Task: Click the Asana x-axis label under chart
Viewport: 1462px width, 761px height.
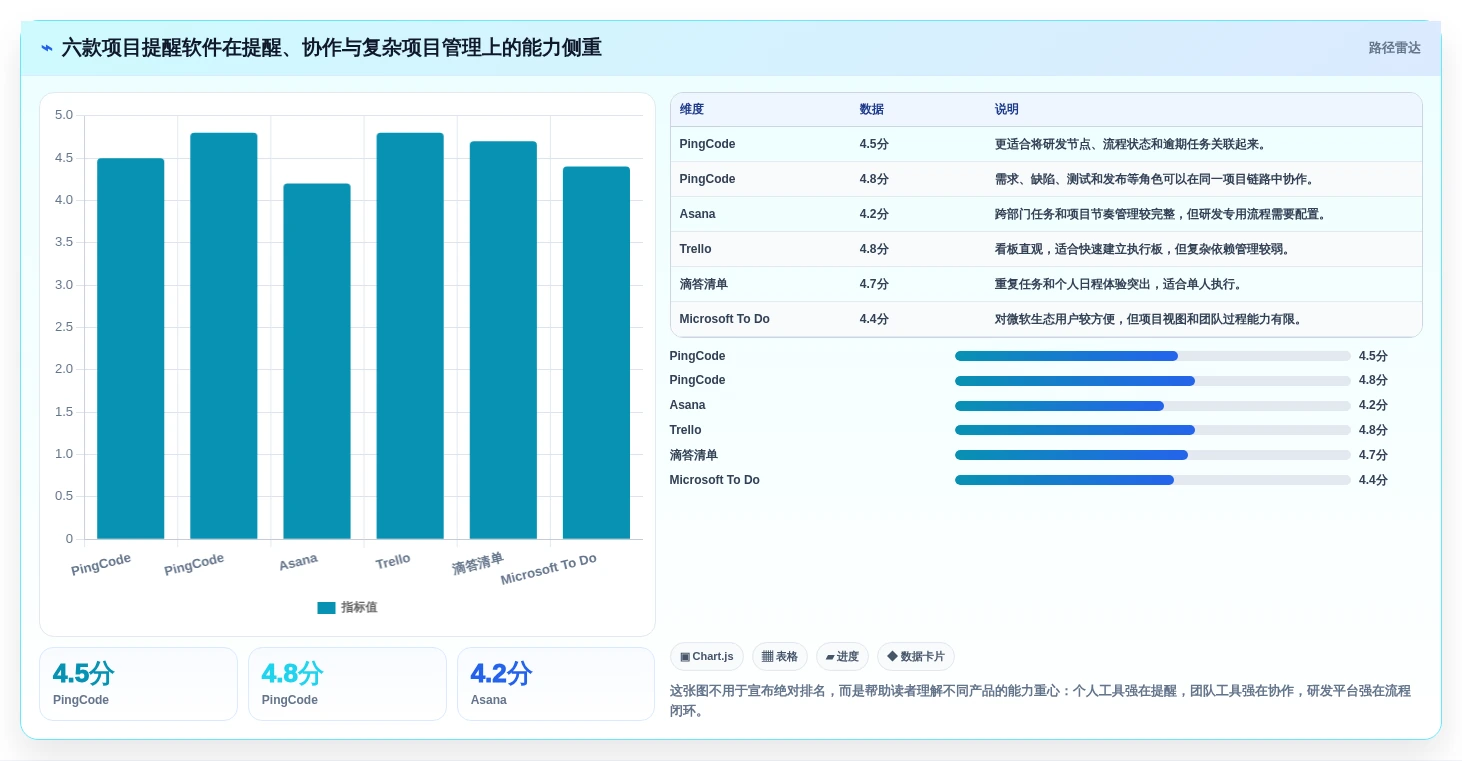Action: (x=298, y=563)
